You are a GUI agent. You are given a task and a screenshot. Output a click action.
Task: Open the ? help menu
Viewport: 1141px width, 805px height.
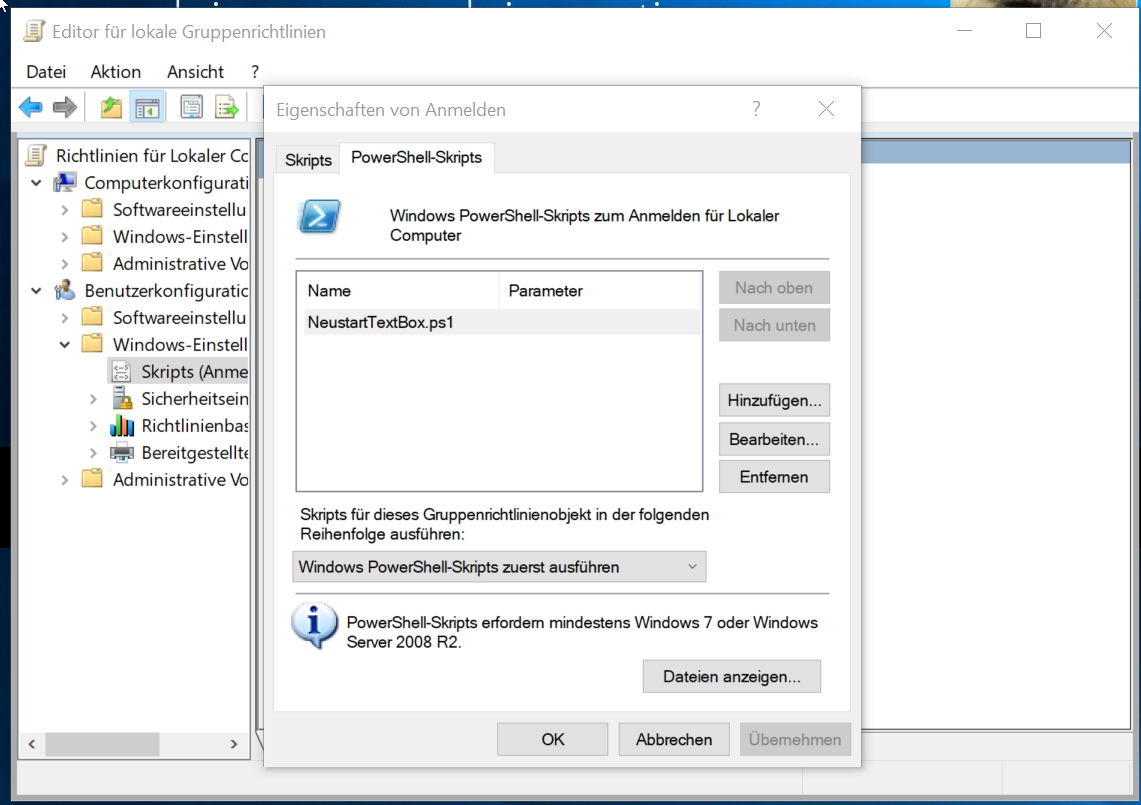pos(255,71)
